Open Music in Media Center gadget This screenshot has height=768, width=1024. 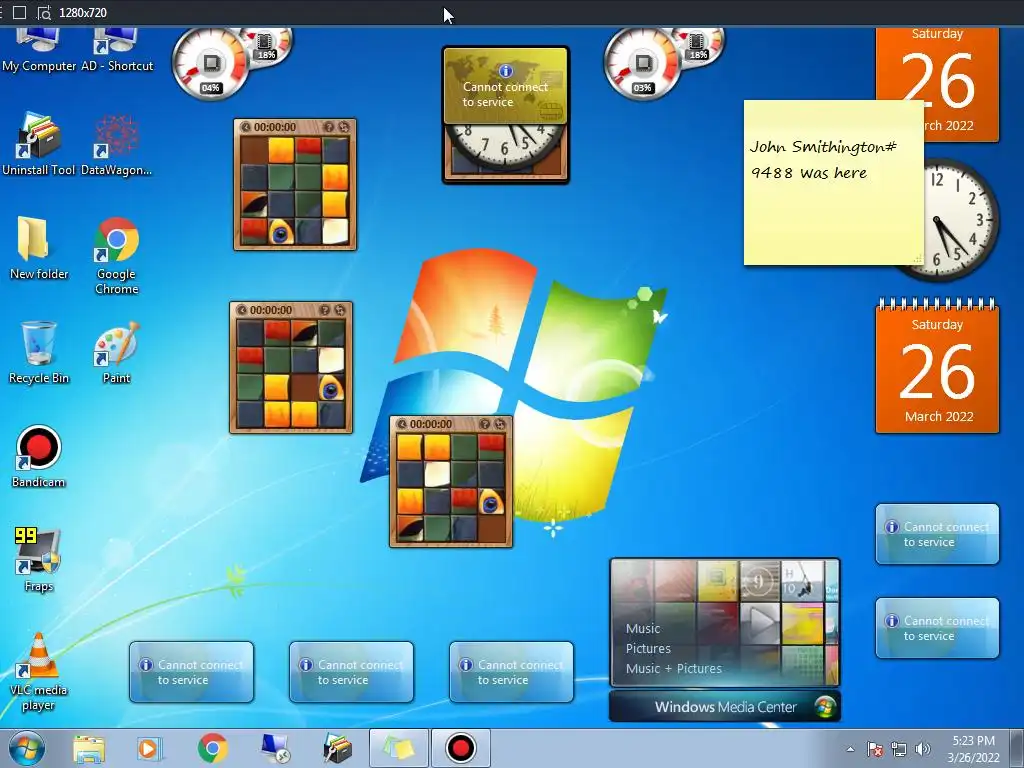pos(643,628)
